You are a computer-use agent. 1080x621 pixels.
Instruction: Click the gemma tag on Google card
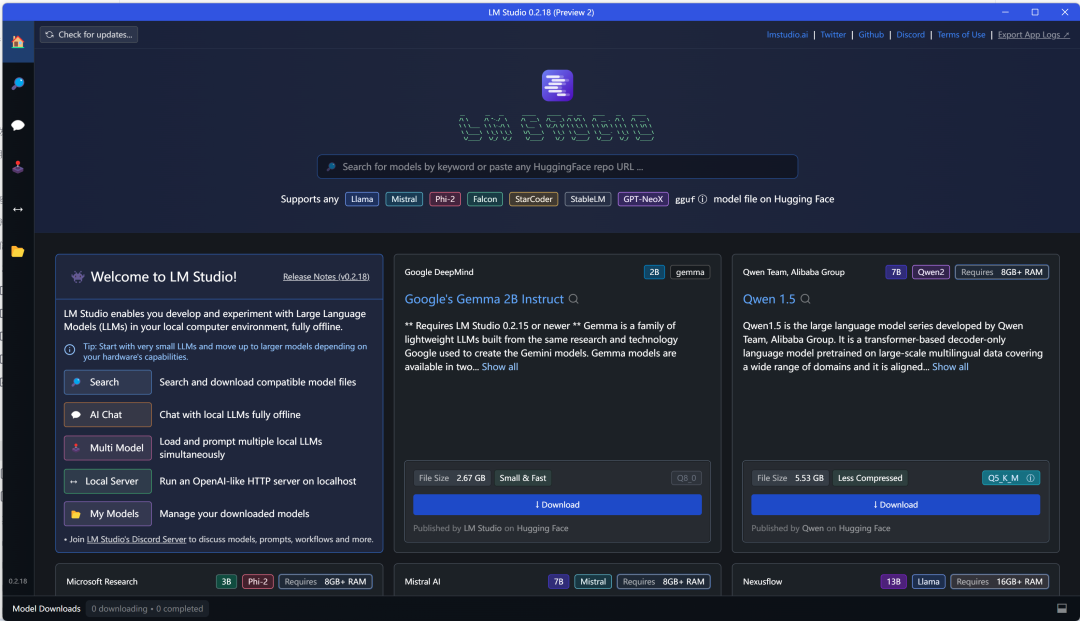(x=689, y=272)
